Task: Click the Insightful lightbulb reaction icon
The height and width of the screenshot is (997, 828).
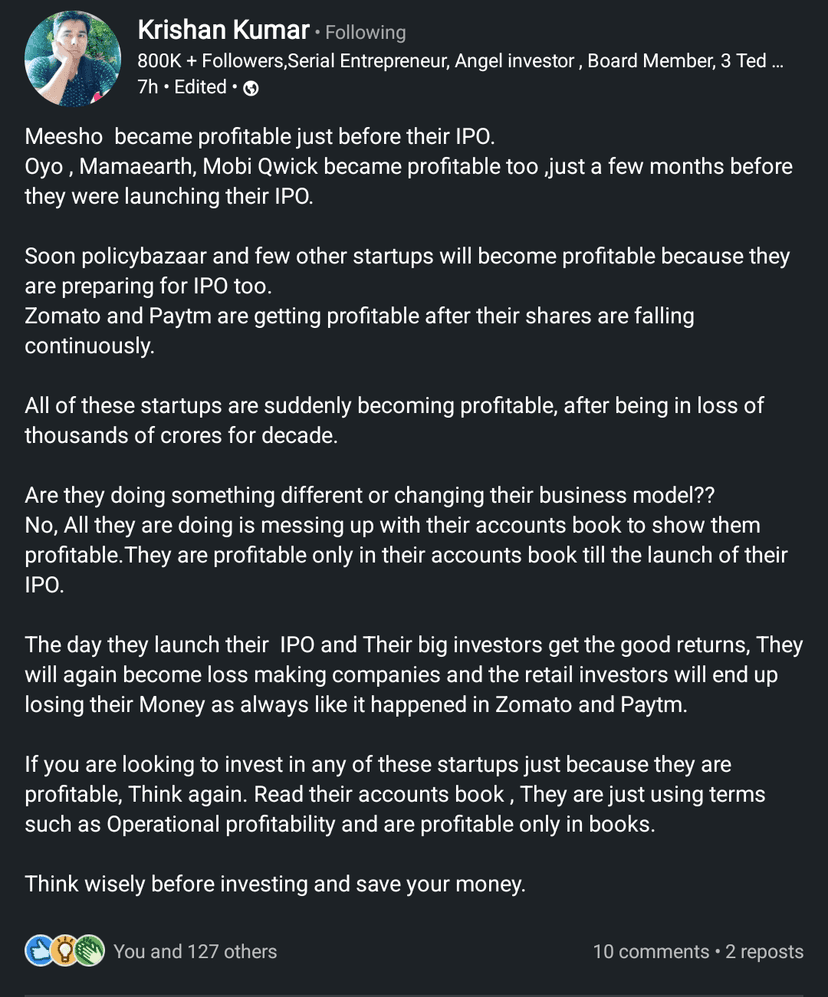Action: coord(64,951)
